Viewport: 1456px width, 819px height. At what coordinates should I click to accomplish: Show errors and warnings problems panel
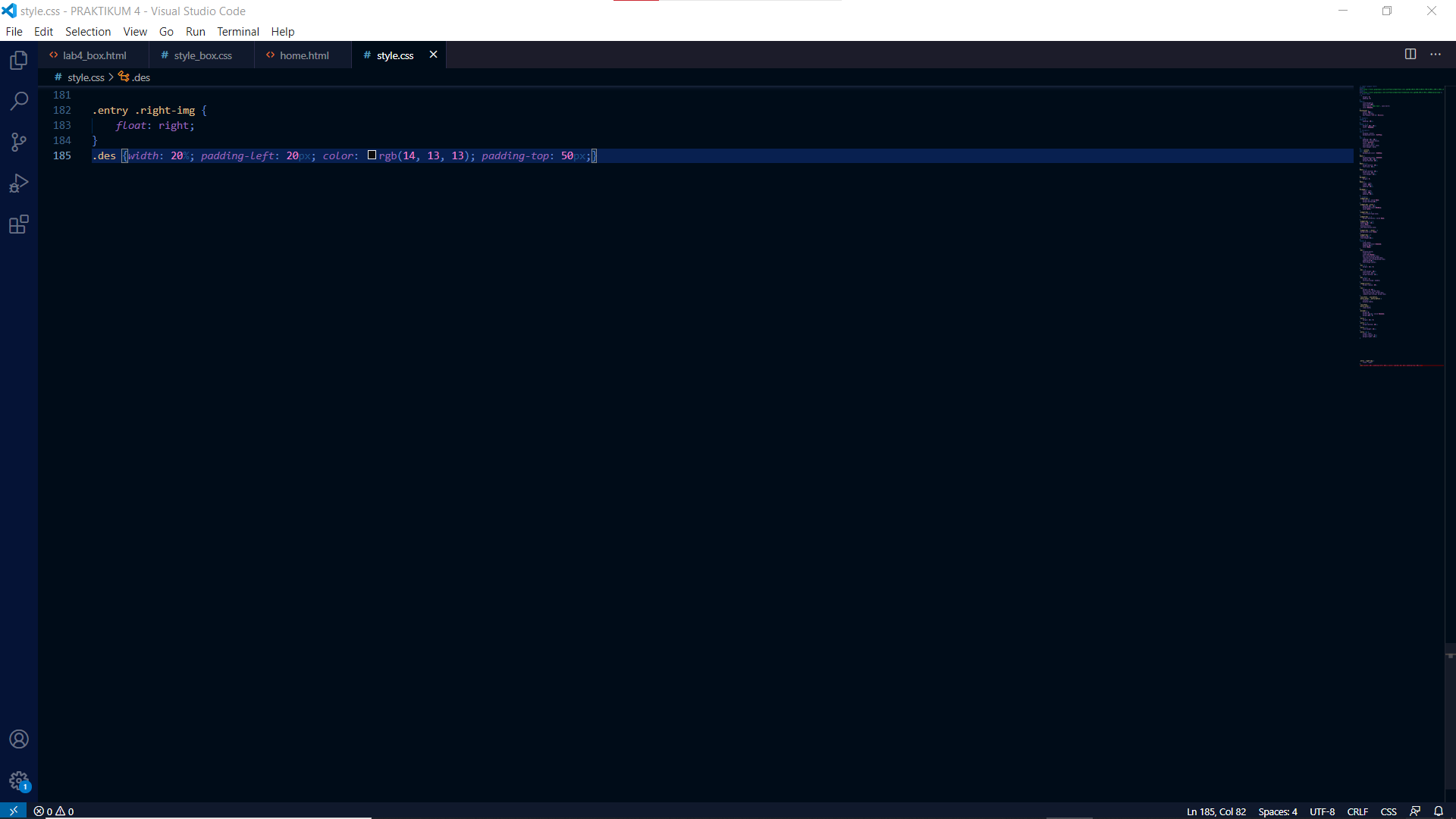pos(54,811)
